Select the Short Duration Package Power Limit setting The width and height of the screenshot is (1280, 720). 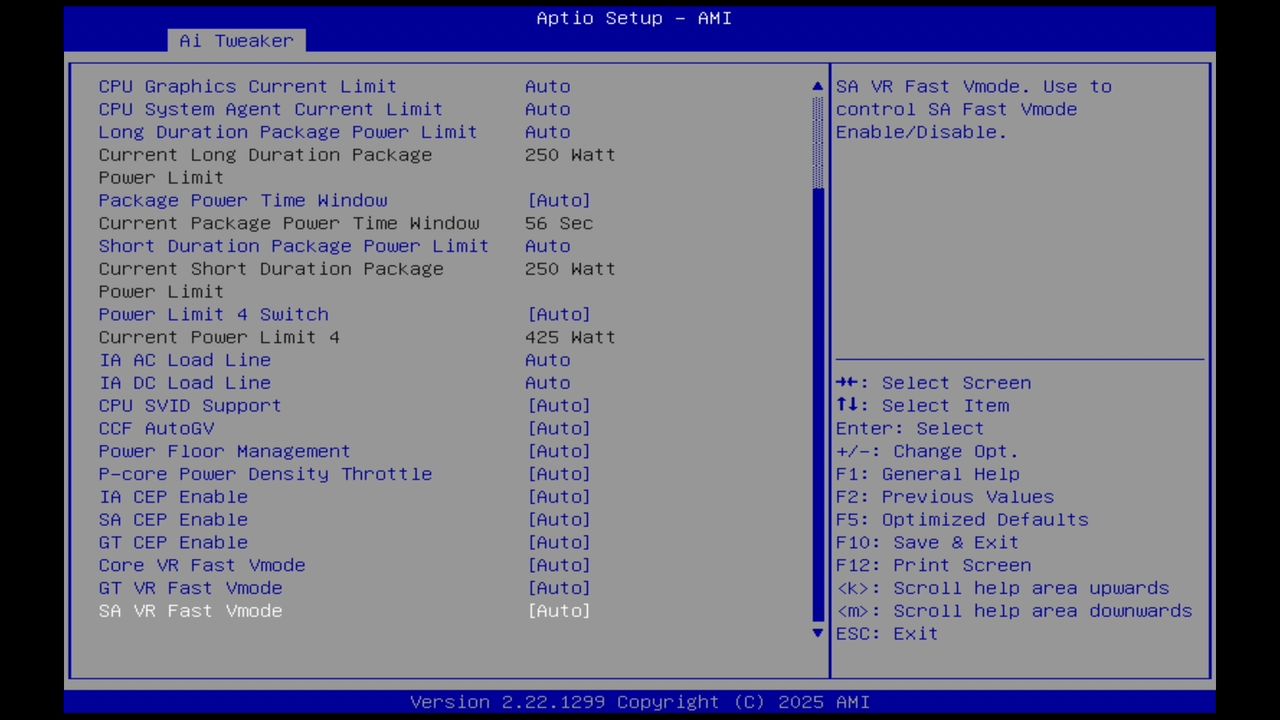click(293, 245)
